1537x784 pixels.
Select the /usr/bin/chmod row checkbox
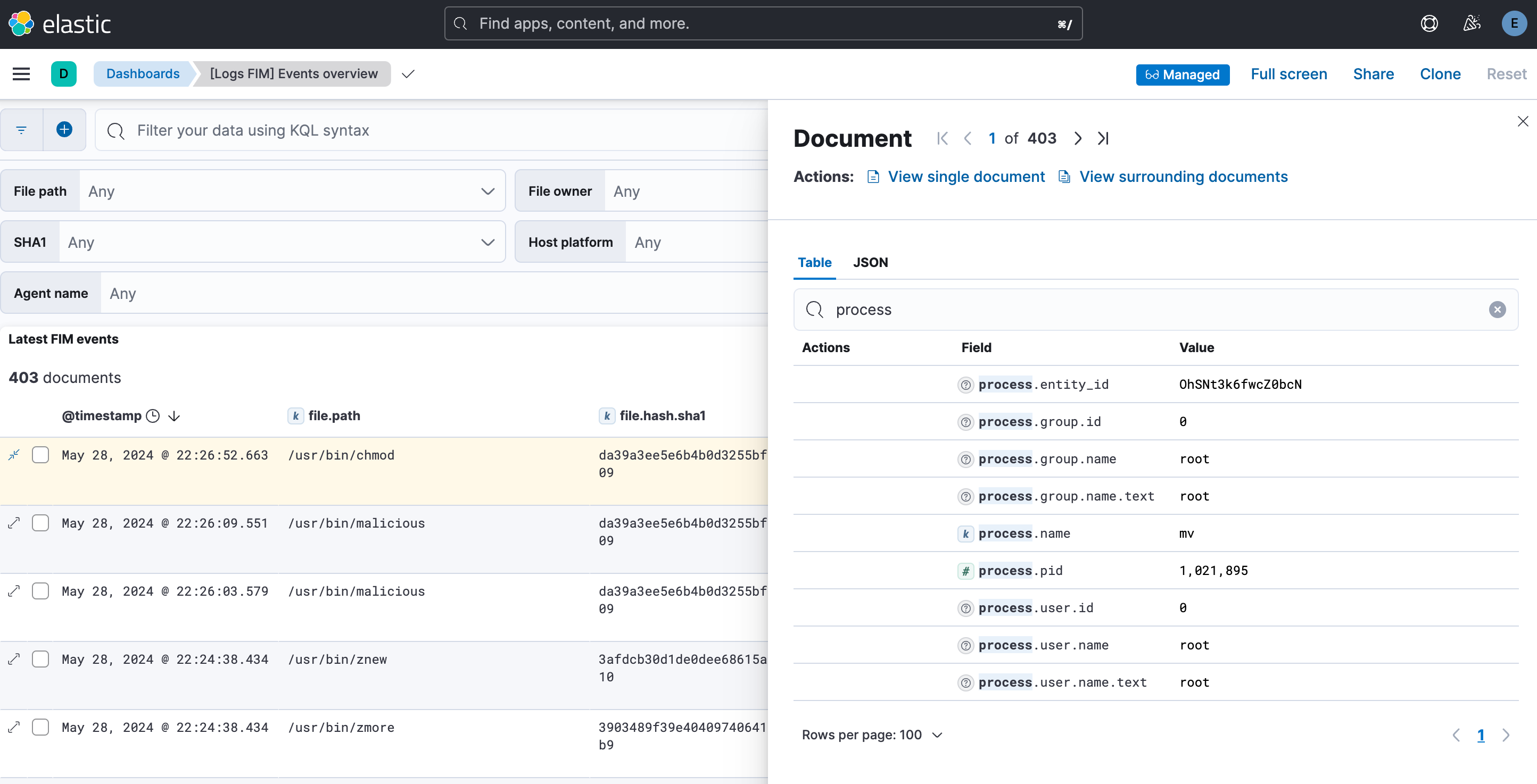tap(40, 455)
